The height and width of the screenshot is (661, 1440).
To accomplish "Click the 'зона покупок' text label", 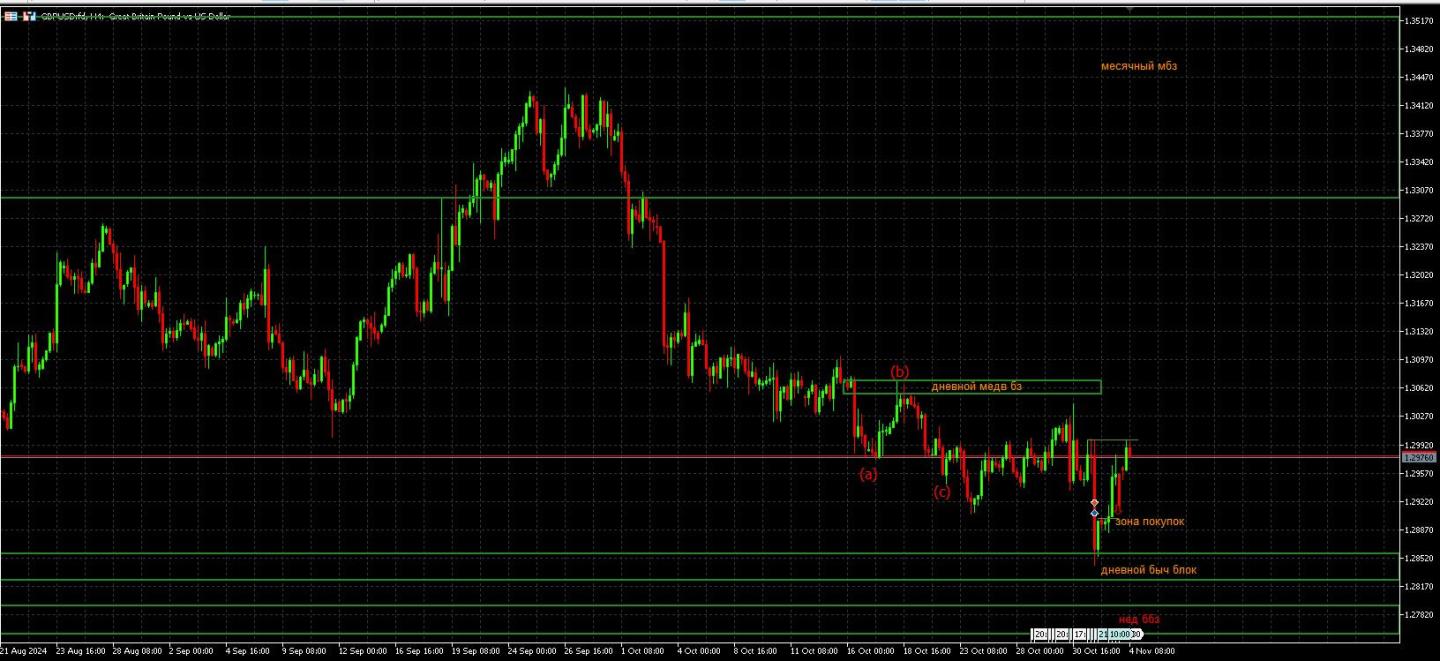I will coord(1149,521).
